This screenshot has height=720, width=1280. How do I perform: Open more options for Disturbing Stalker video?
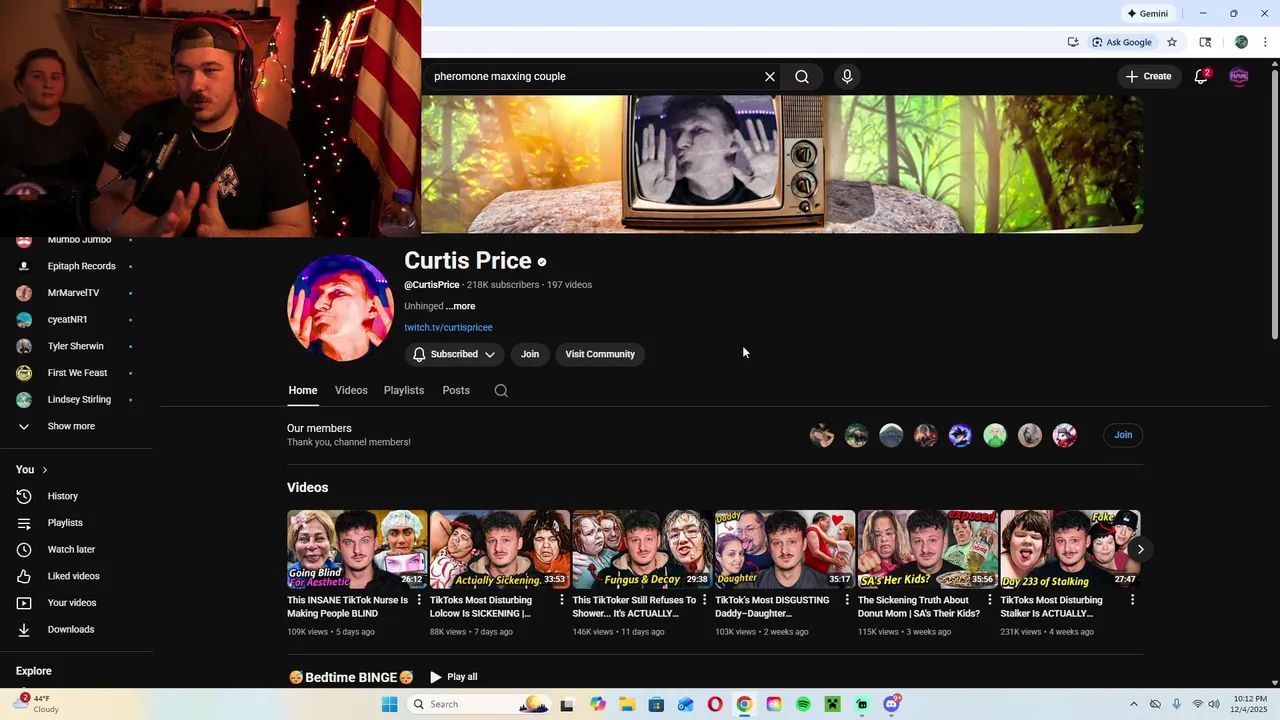click(x=1132, y=600)
